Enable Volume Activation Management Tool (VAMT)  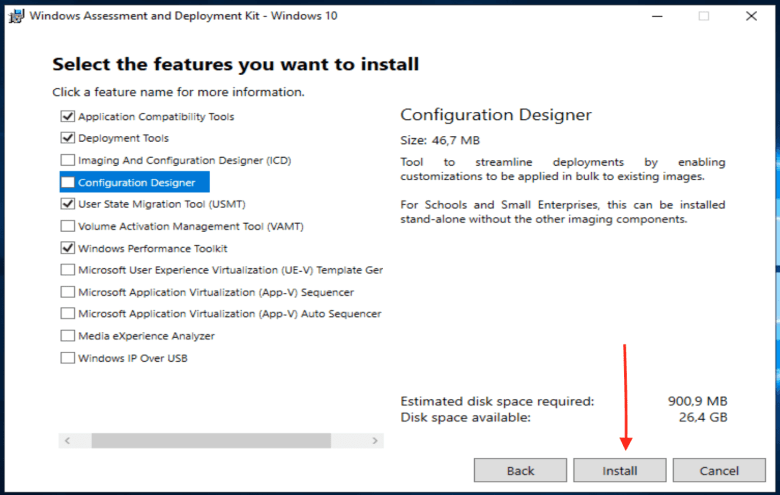point(68,226)
